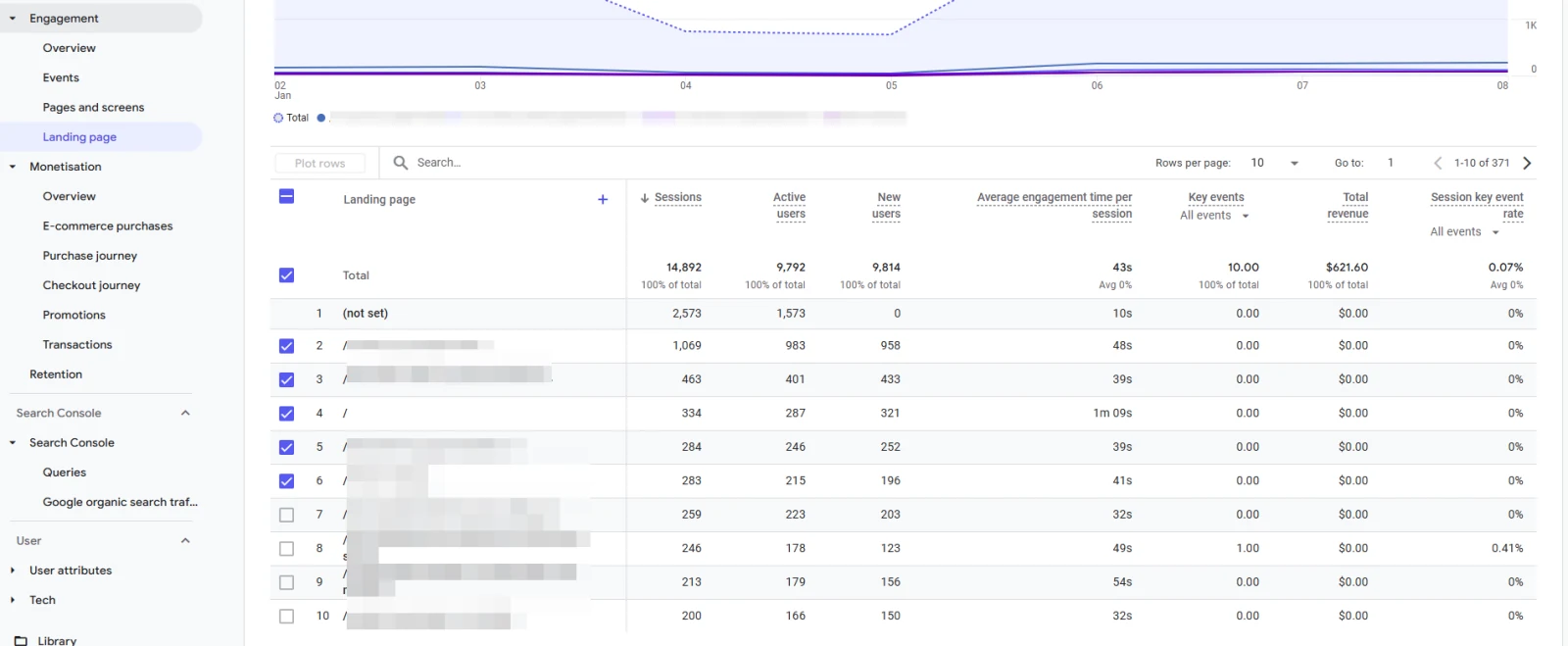Uncheck row 2 checkbox

tap(286, 346)
